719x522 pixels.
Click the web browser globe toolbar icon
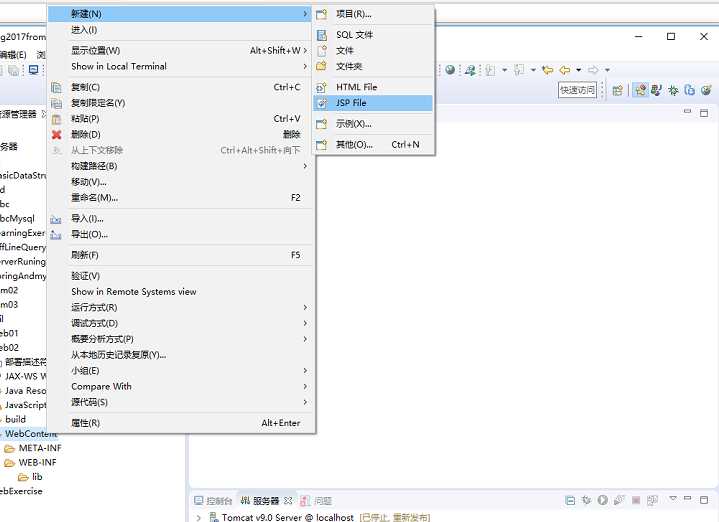(x=450, y=70)
